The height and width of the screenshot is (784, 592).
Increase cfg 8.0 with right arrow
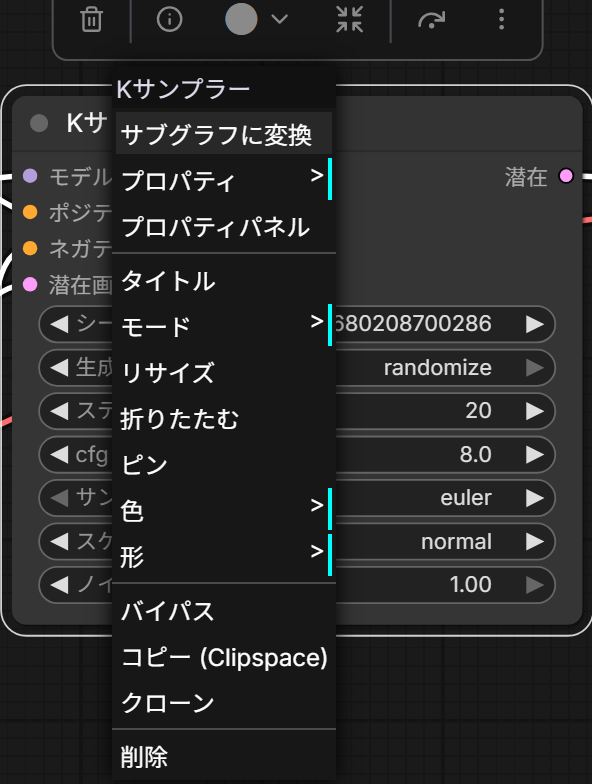tap(534, 454)
